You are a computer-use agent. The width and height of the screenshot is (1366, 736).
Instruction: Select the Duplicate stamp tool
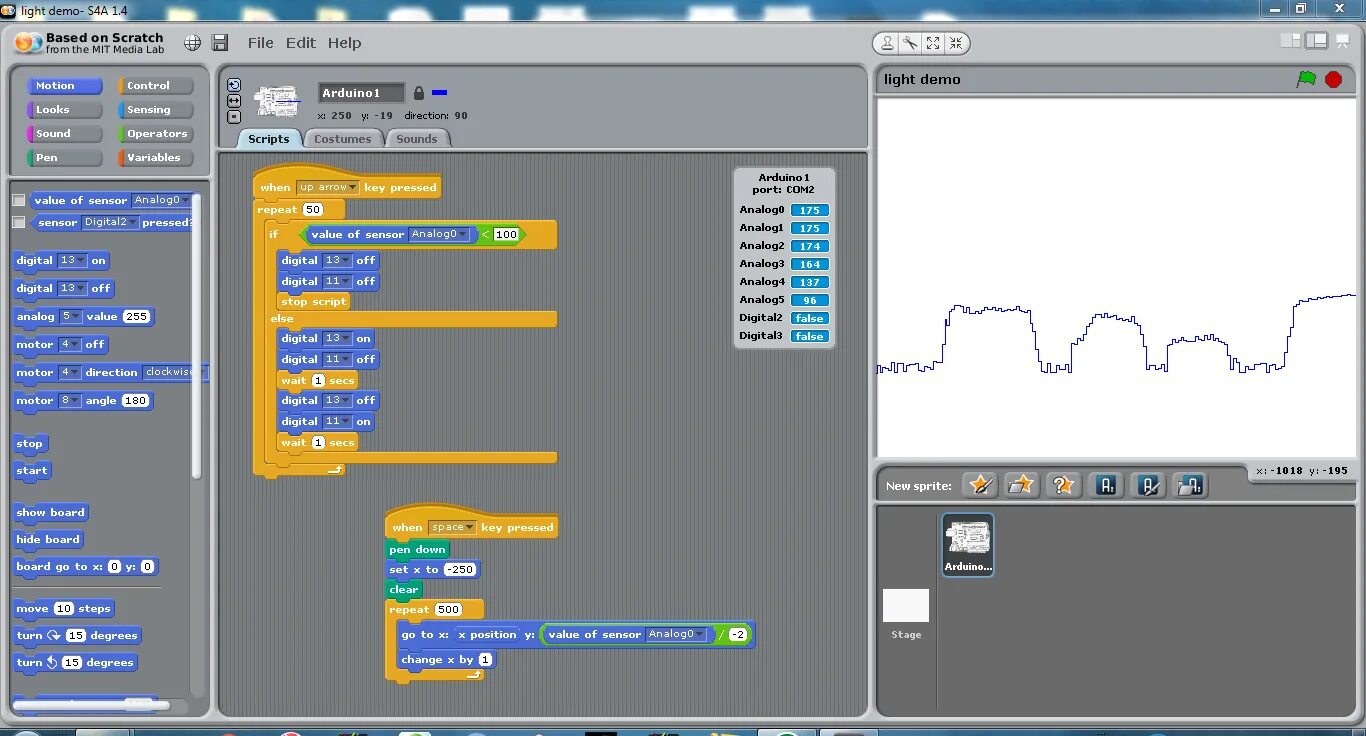pyautogui.click(x=887, y=43)
